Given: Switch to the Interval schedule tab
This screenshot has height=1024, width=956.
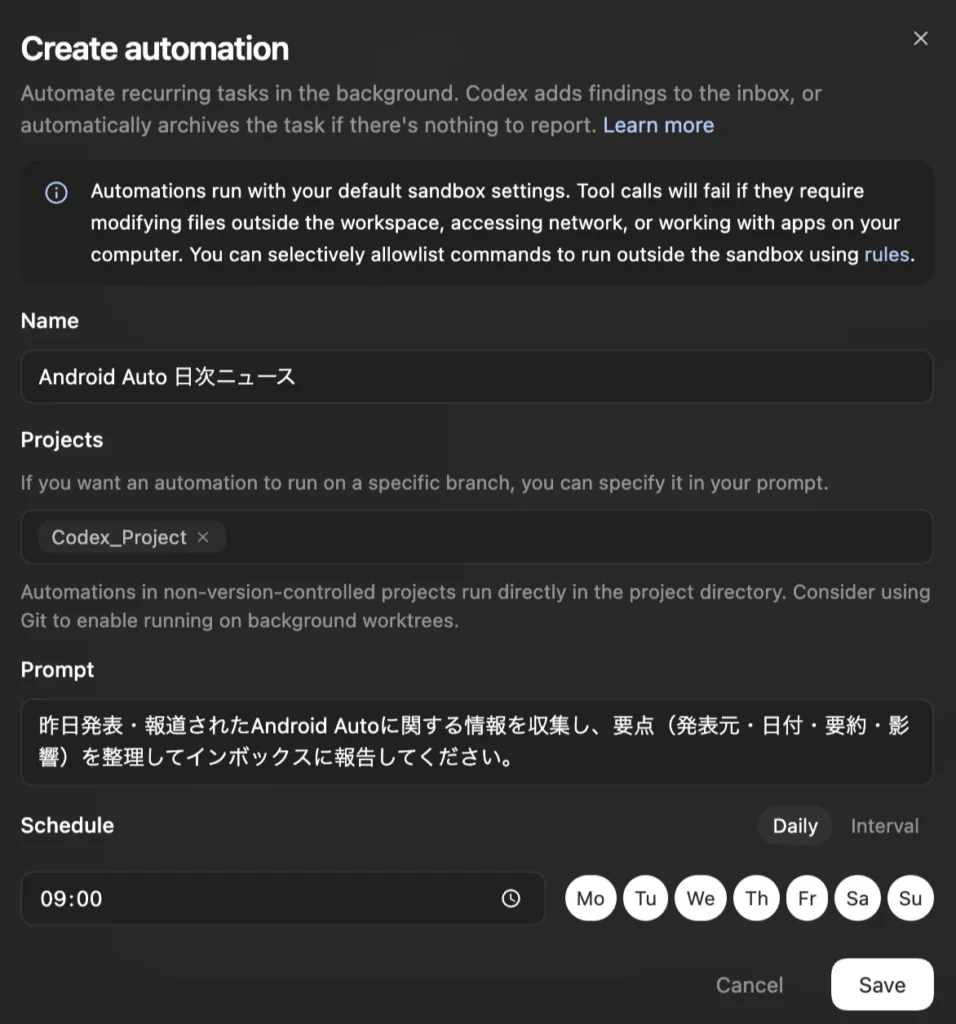Looking at the screenshot, I should 884,826.
